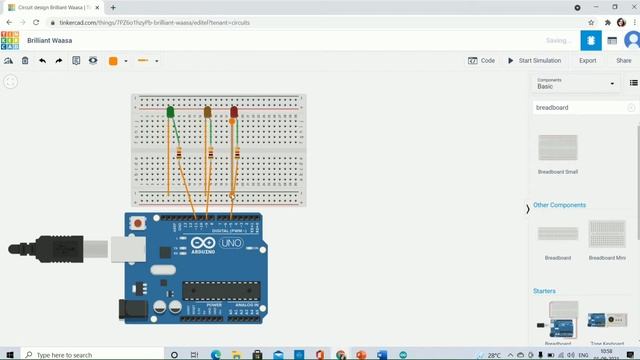The height and width of the screenshot is (360, 640).
Task: Click Start Simulation
Action: pyautogui.click(x=535, y=60)
